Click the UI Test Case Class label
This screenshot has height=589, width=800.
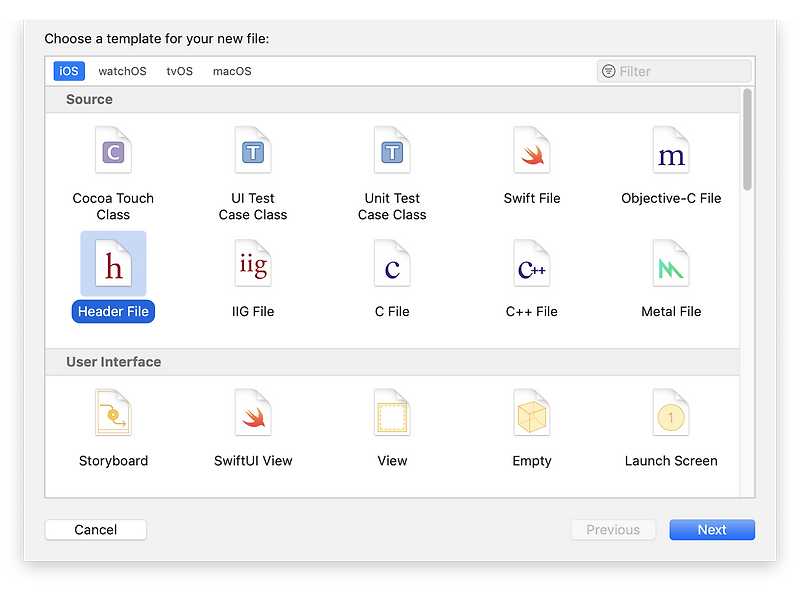coord(253,206)
